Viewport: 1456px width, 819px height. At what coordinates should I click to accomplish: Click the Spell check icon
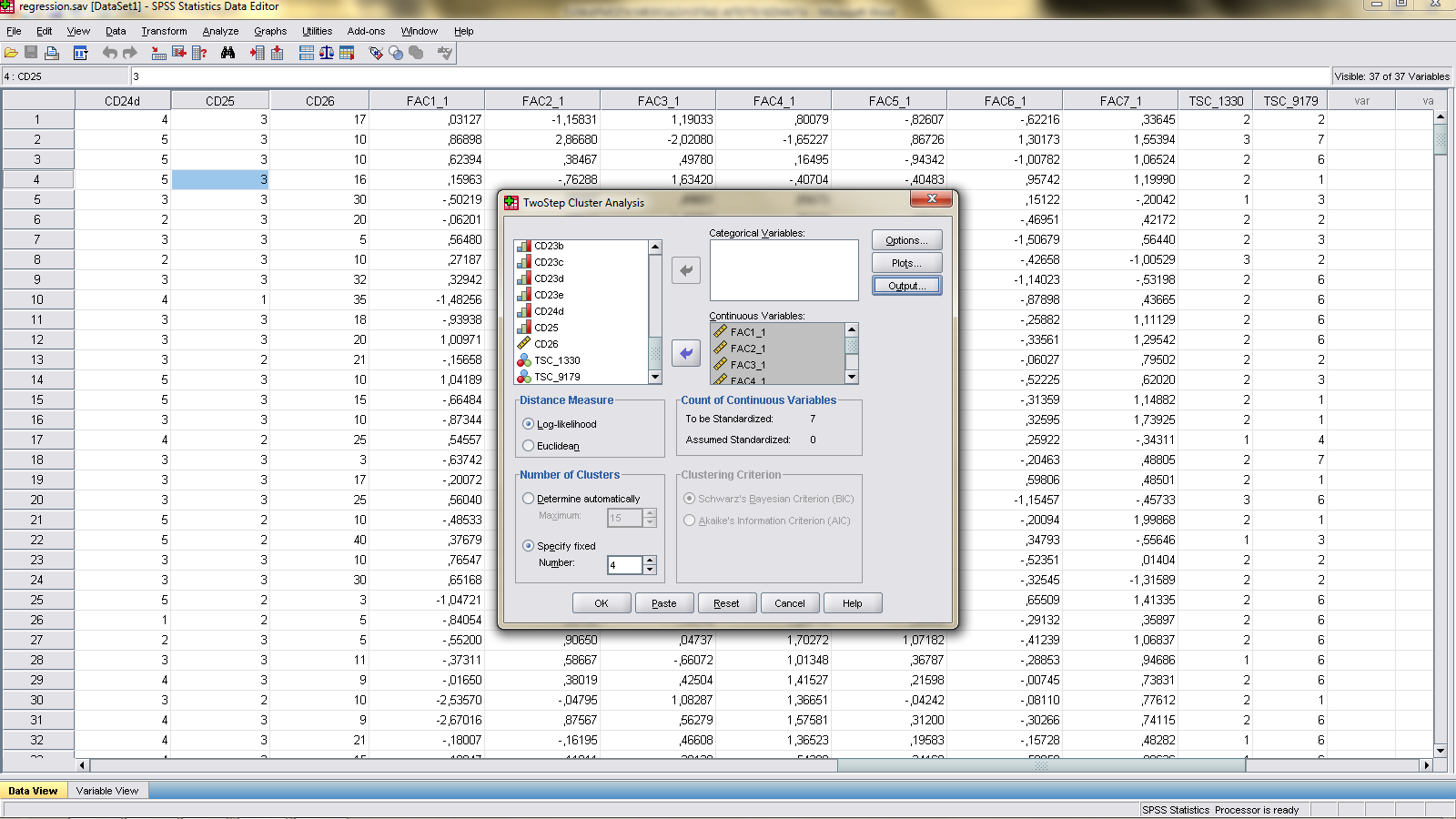click(445, 53)
